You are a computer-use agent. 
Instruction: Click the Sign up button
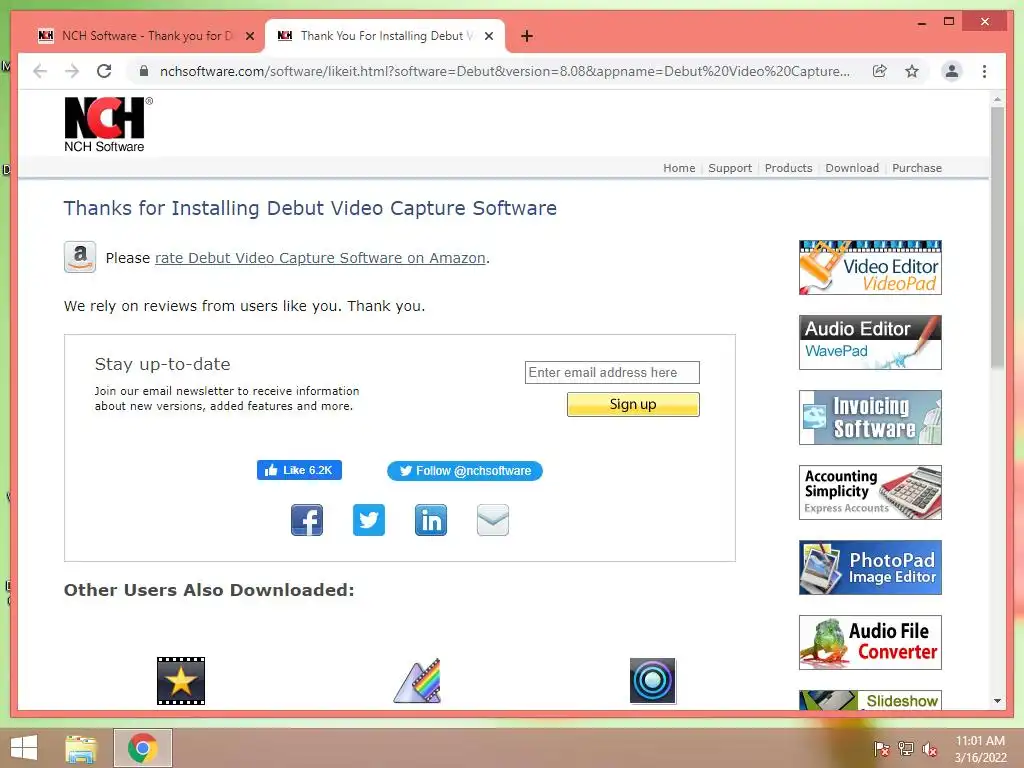coord(633,404)
